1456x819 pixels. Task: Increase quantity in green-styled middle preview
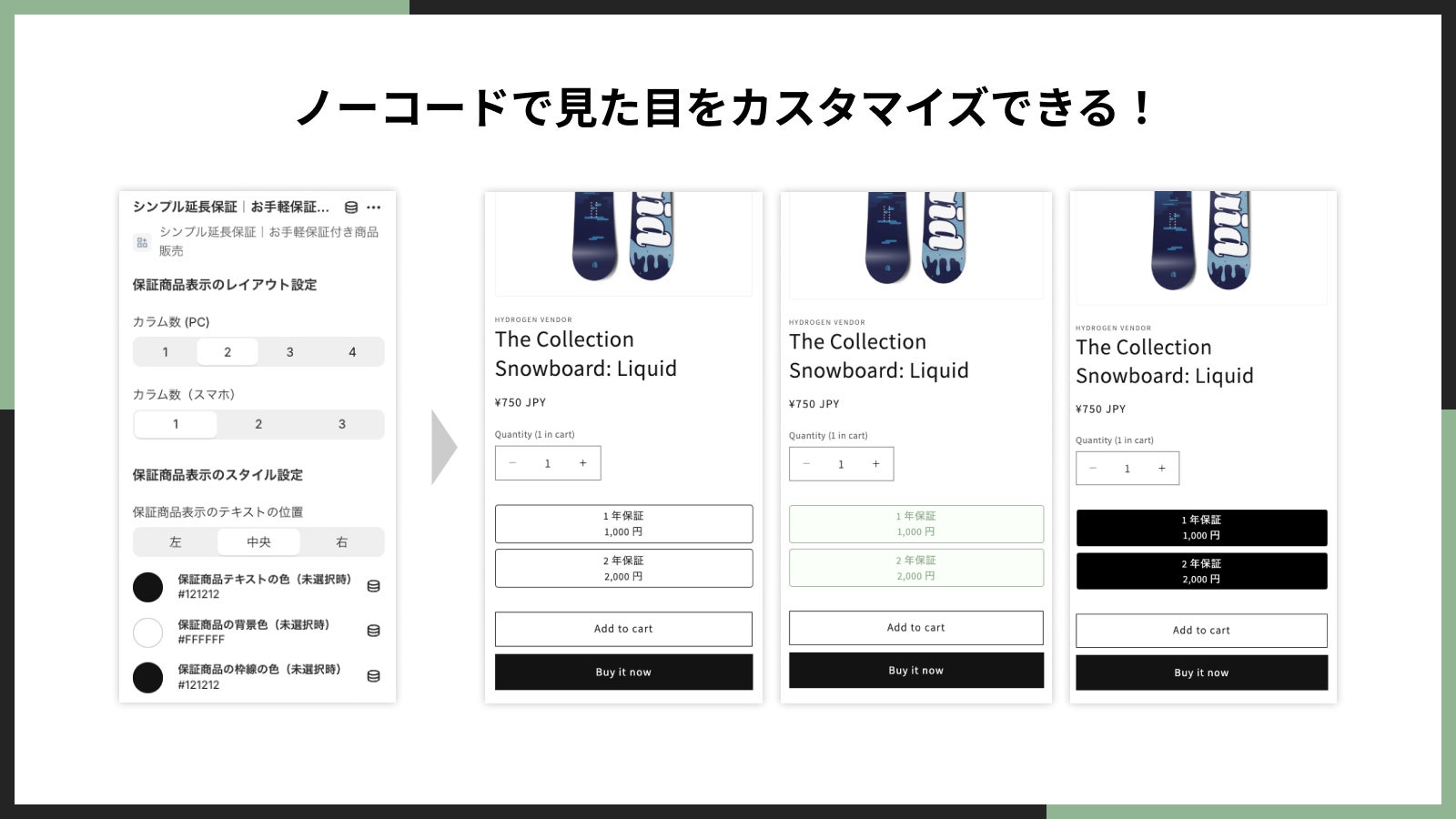pyautogui.click(x=876, y=464)
